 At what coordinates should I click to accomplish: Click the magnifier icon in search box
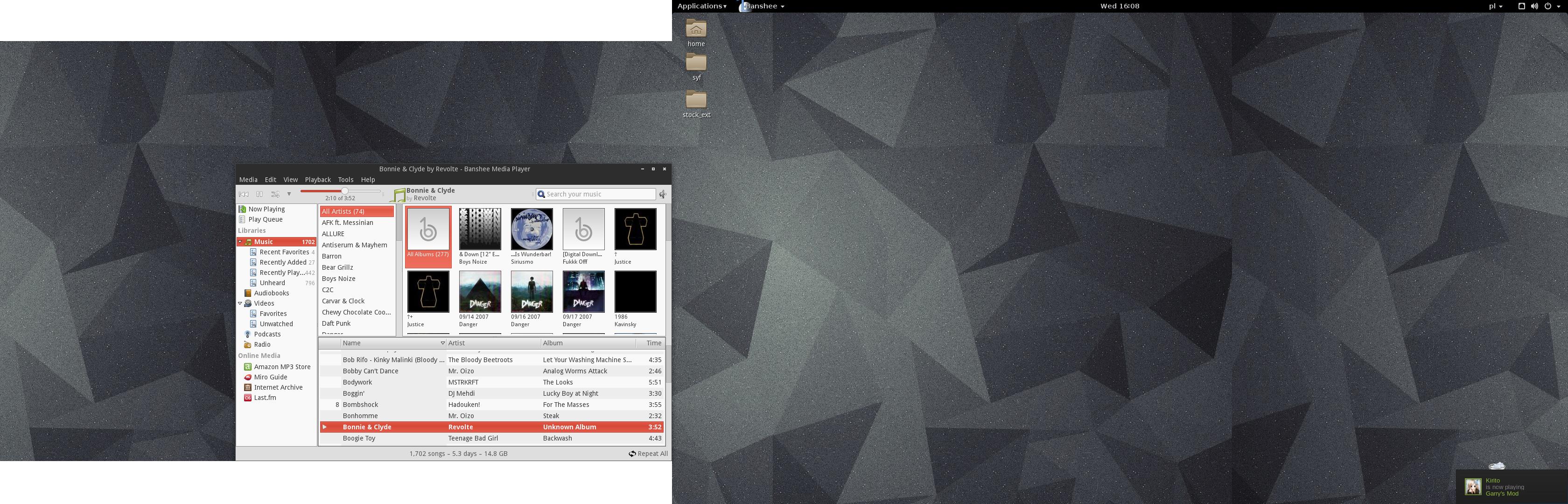pyautogui.click(x=541, y=194)
